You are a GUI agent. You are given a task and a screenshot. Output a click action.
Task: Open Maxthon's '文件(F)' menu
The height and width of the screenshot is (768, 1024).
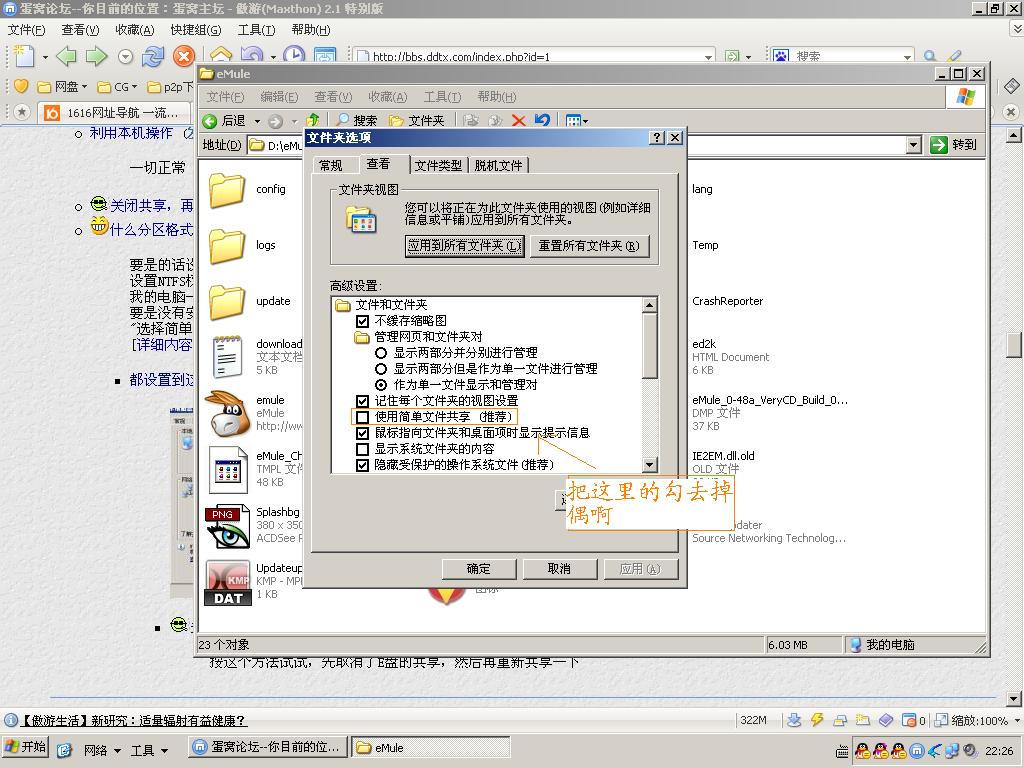(26, 30)
